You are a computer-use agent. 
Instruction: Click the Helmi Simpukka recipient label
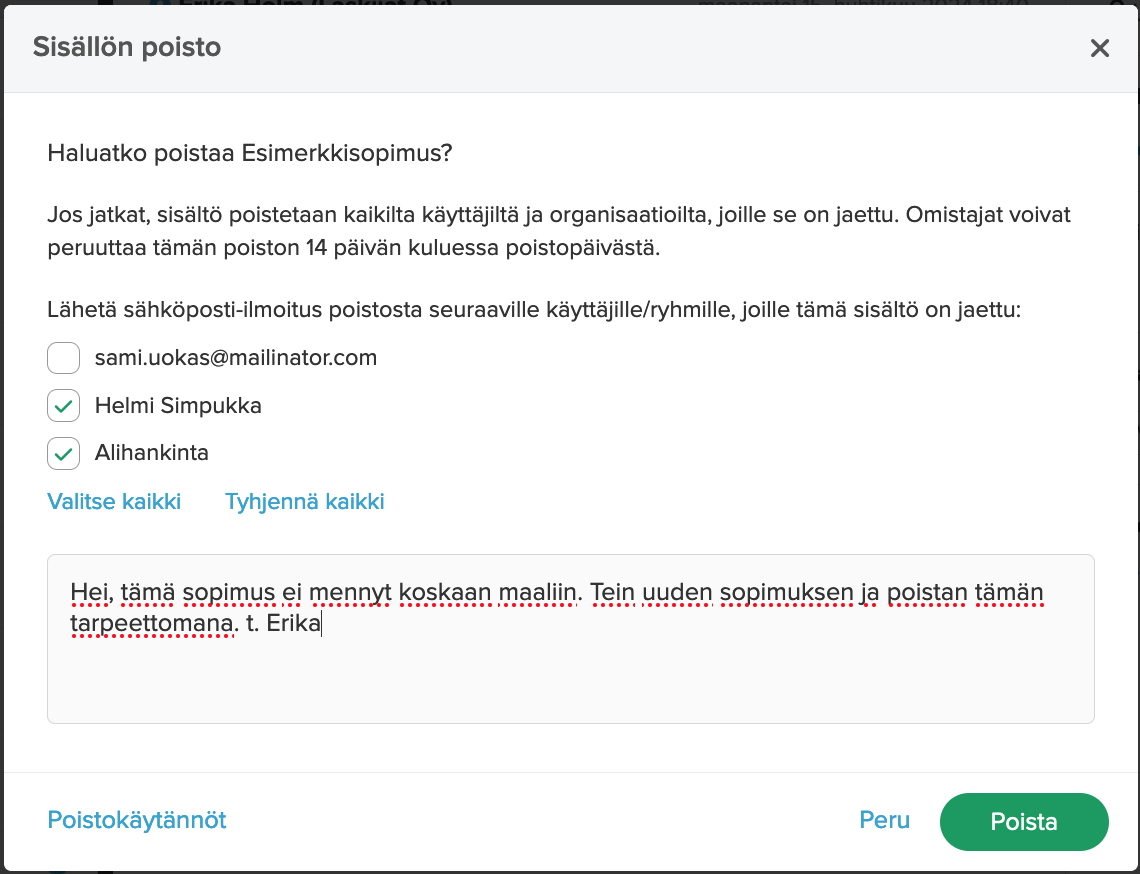pos(178,406)
